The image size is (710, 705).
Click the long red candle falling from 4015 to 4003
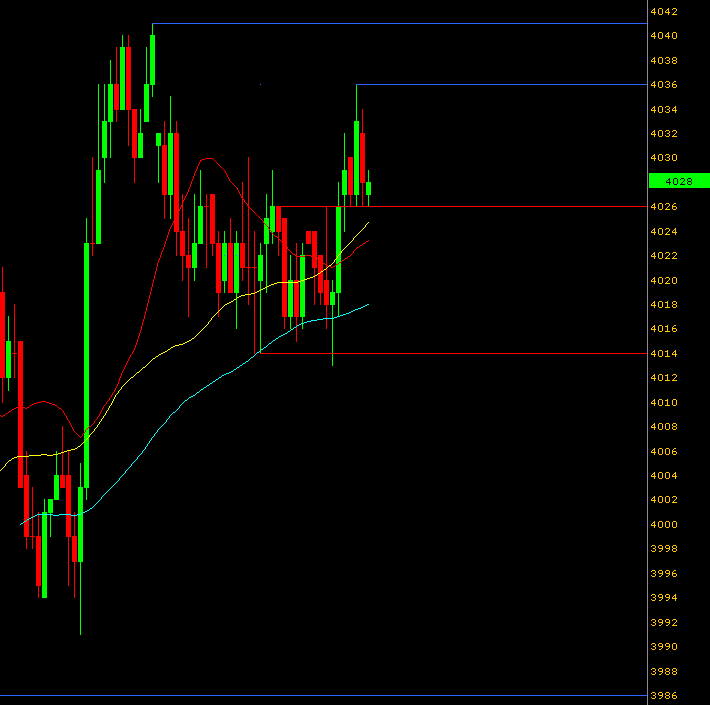[20, 414]
